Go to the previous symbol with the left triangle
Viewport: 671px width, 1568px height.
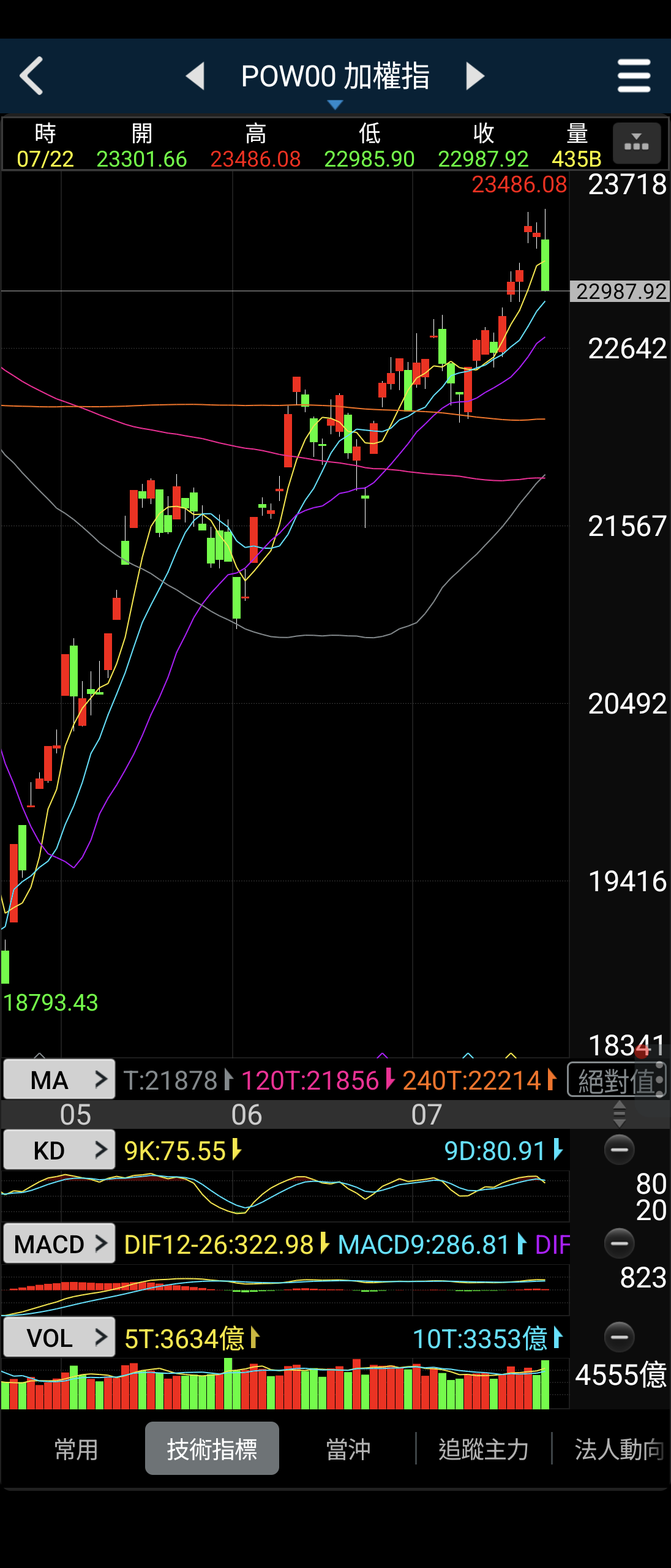195,76
